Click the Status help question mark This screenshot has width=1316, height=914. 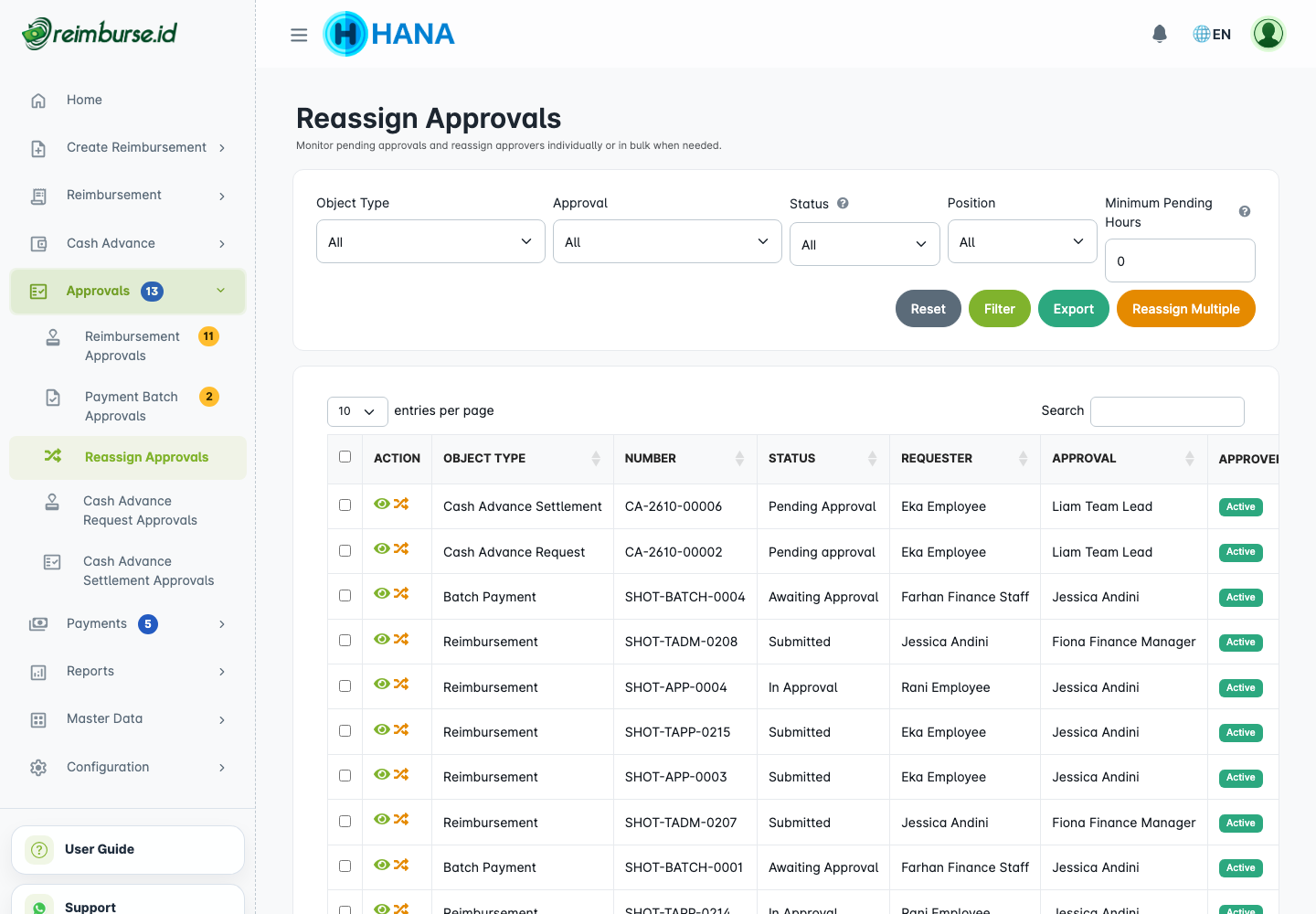[x=843, y=203]
